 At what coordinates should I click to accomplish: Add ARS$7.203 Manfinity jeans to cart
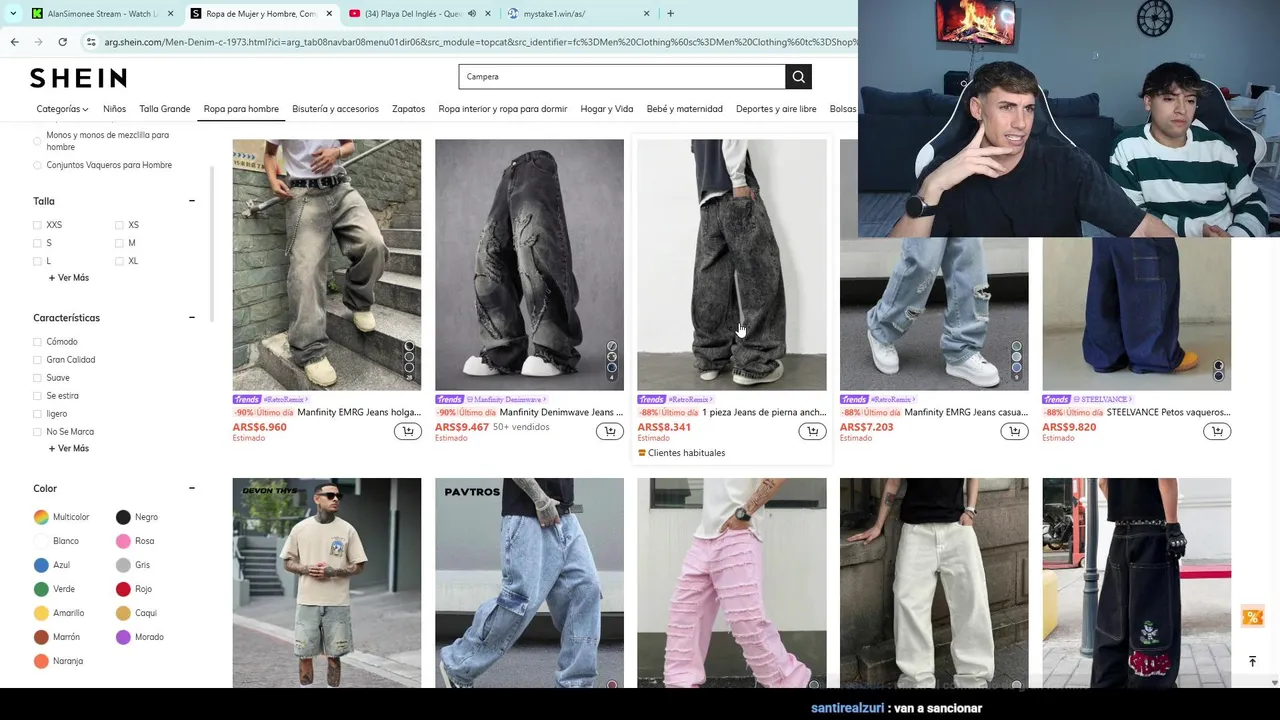point(1014,431)
